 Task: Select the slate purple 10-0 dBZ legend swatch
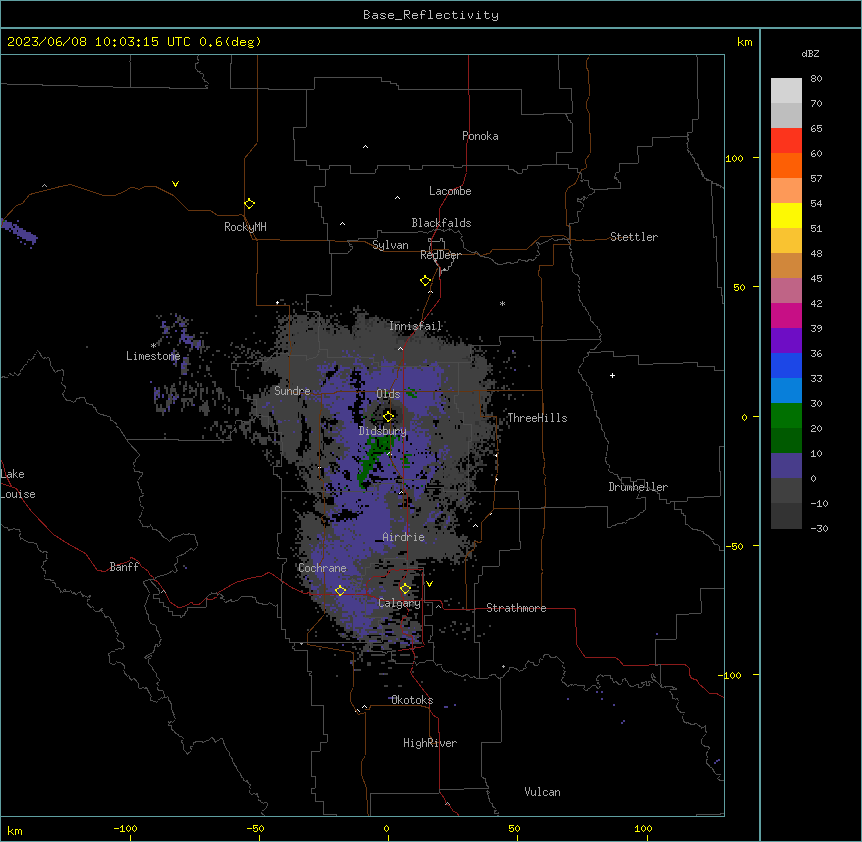pos(786,466)
